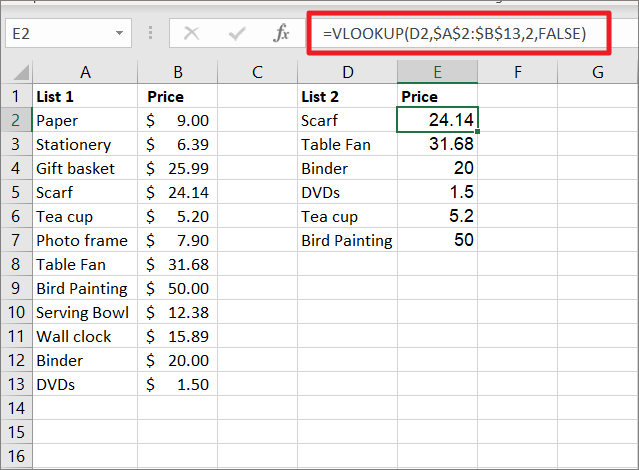Select the 'Table Fan' cell in column D
The image size is (639, 470).
coord(348,144)
